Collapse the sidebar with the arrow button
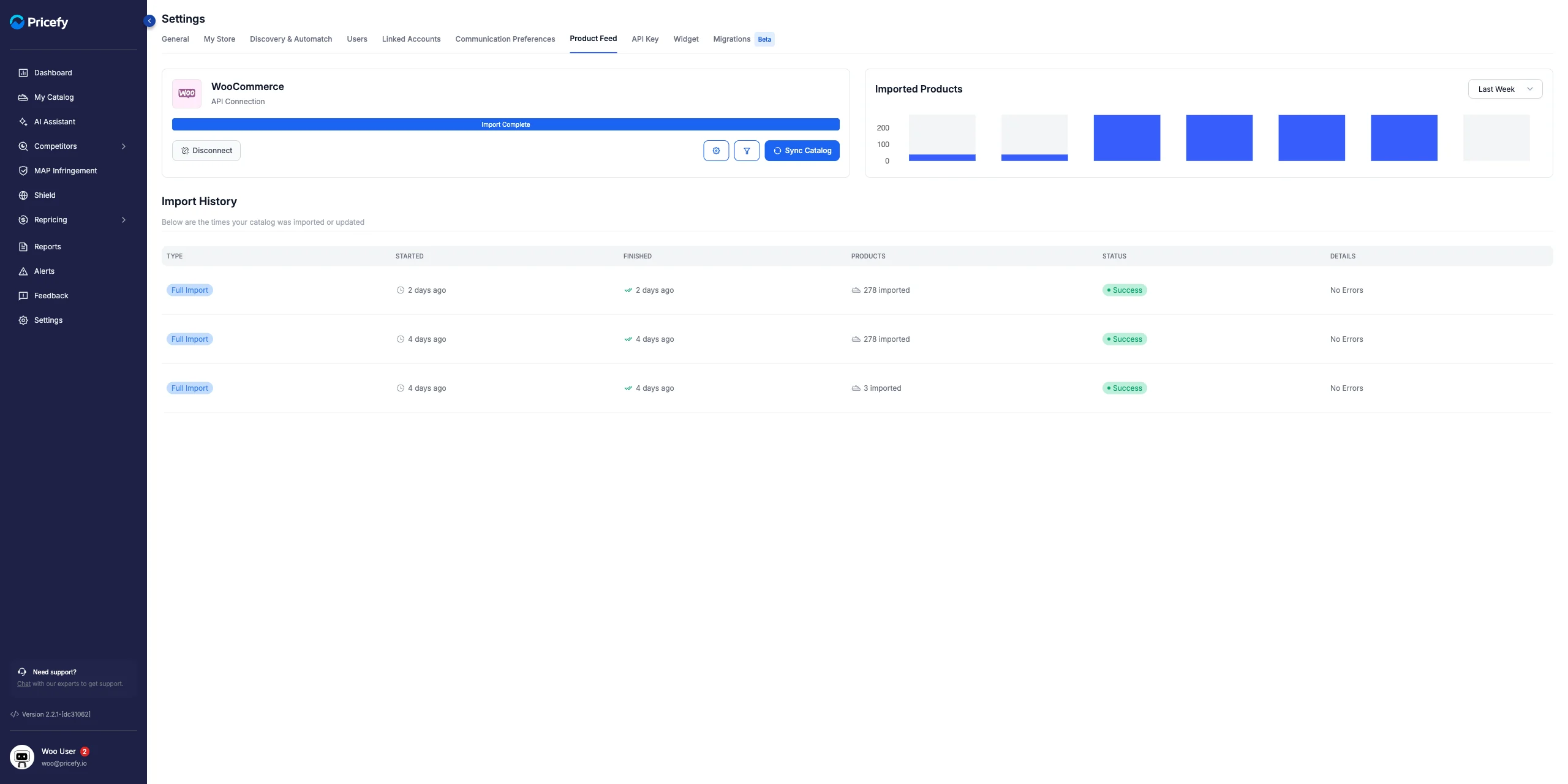 [149, 21]
